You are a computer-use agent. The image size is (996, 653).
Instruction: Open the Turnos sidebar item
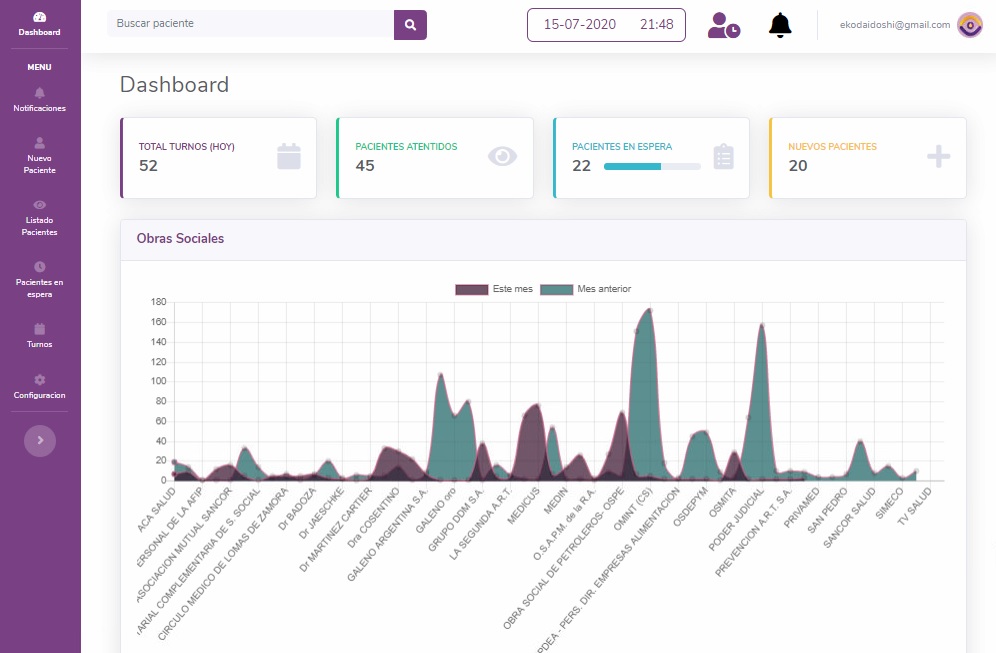pos(40,336)
